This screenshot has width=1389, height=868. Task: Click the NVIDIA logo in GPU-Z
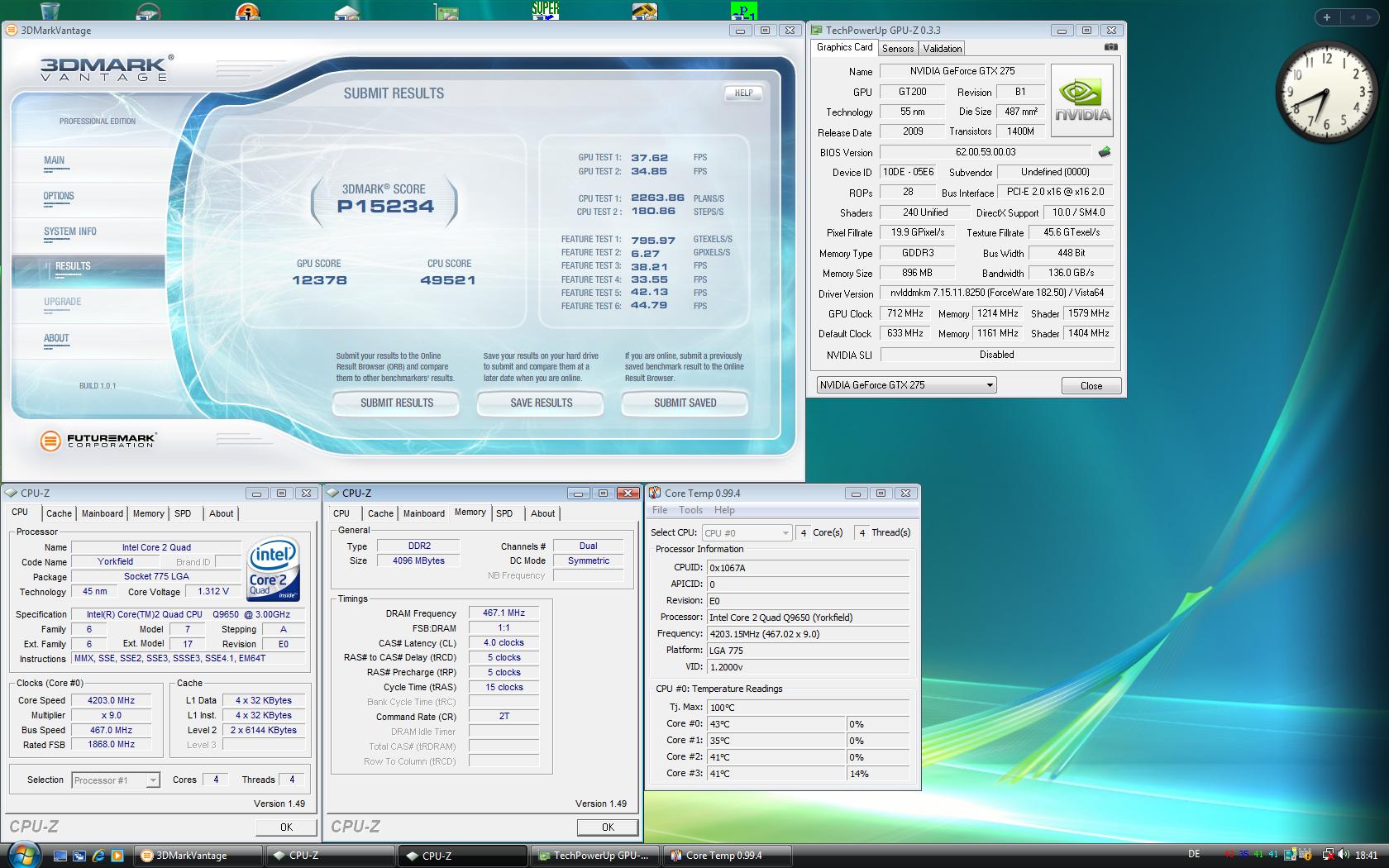click(x=1082, y=101)
